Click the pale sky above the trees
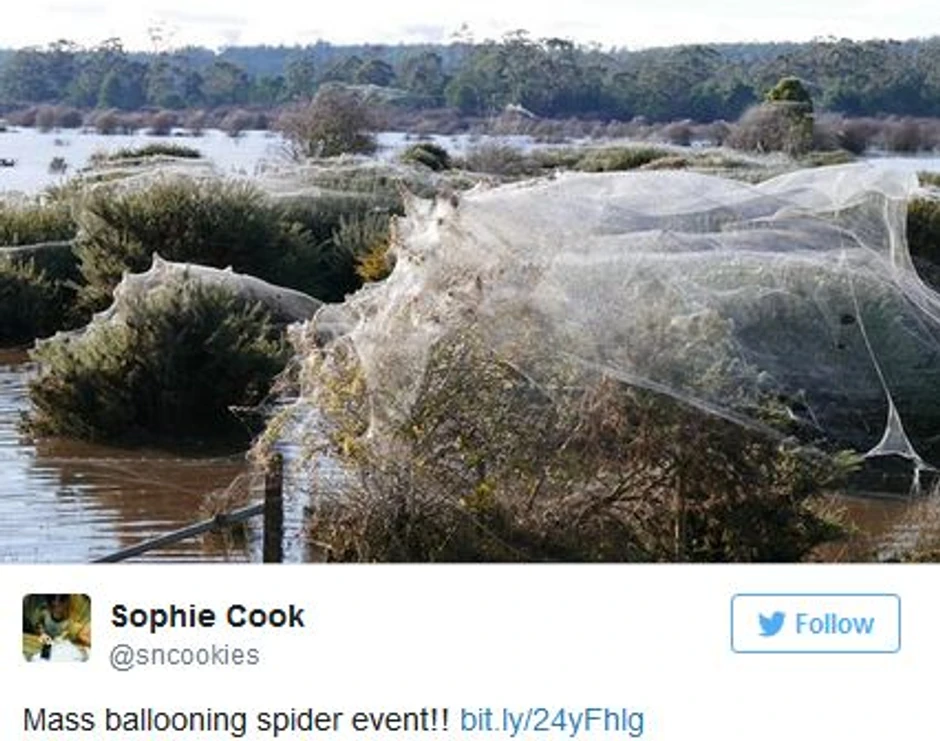This screenshot has height=741, width=940. tap(470, 21)
